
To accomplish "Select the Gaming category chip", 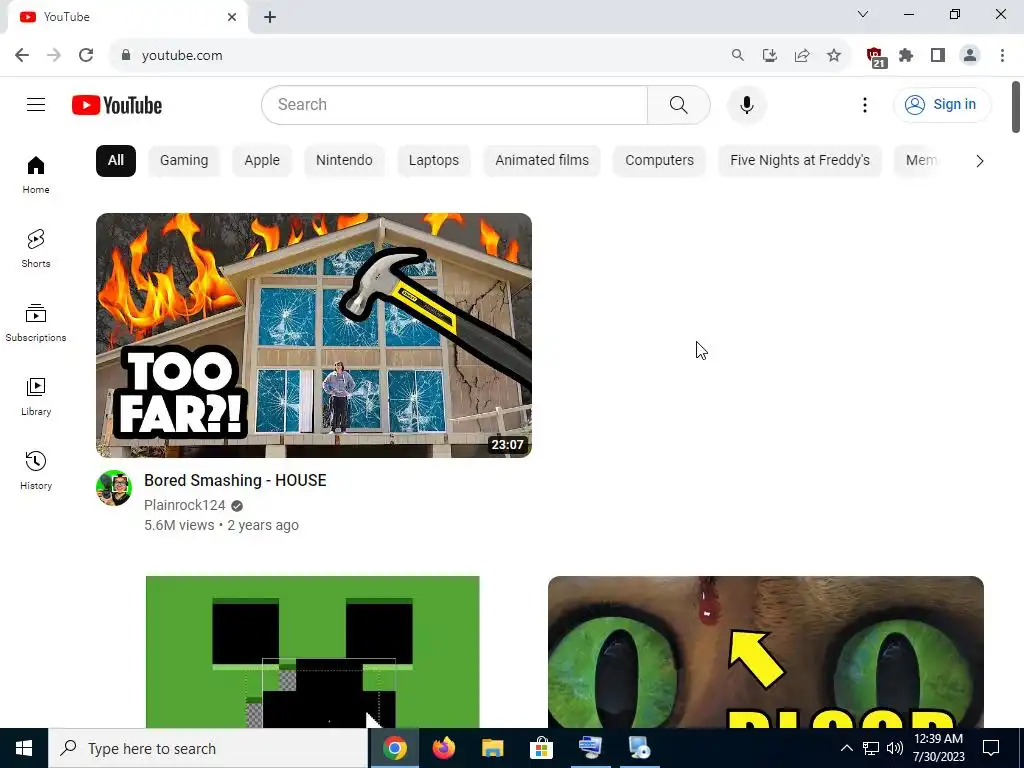I will click(184, 161).
